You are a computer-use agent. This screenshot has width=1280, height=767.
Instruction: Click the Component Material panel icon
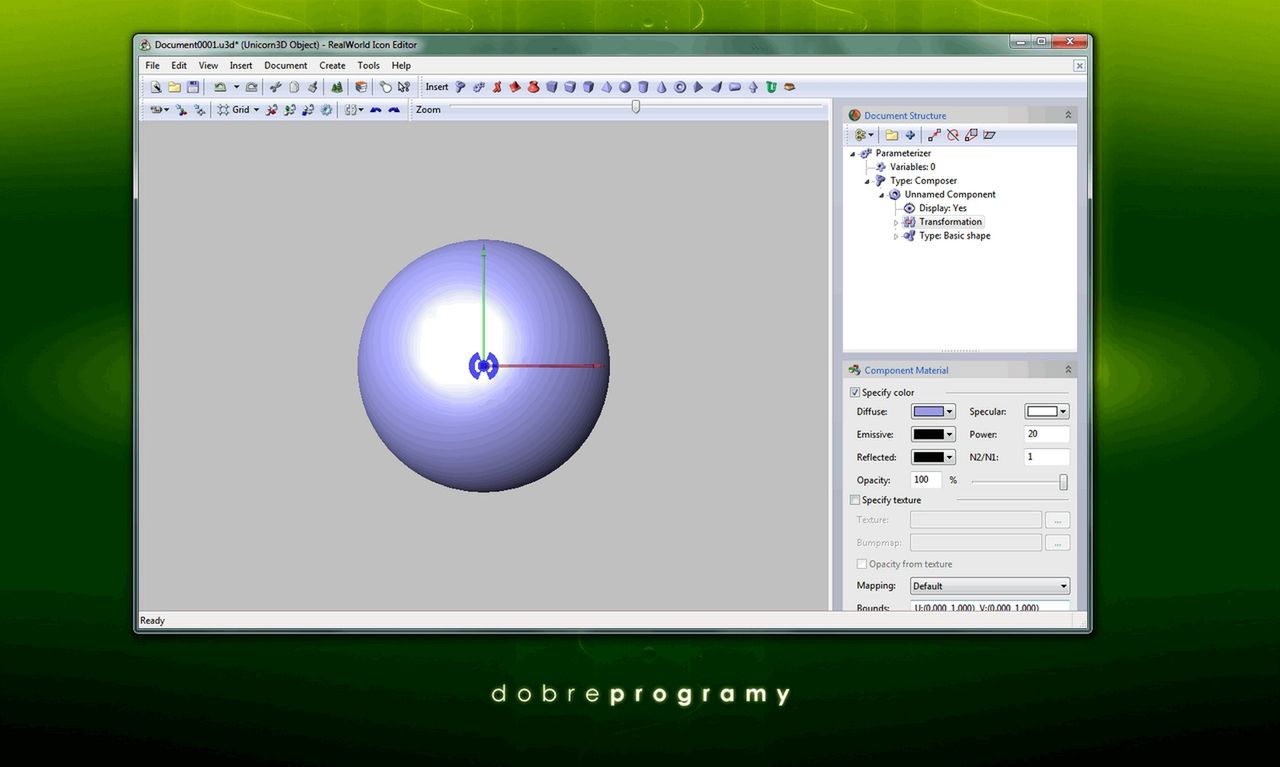[x=854, y=370]
